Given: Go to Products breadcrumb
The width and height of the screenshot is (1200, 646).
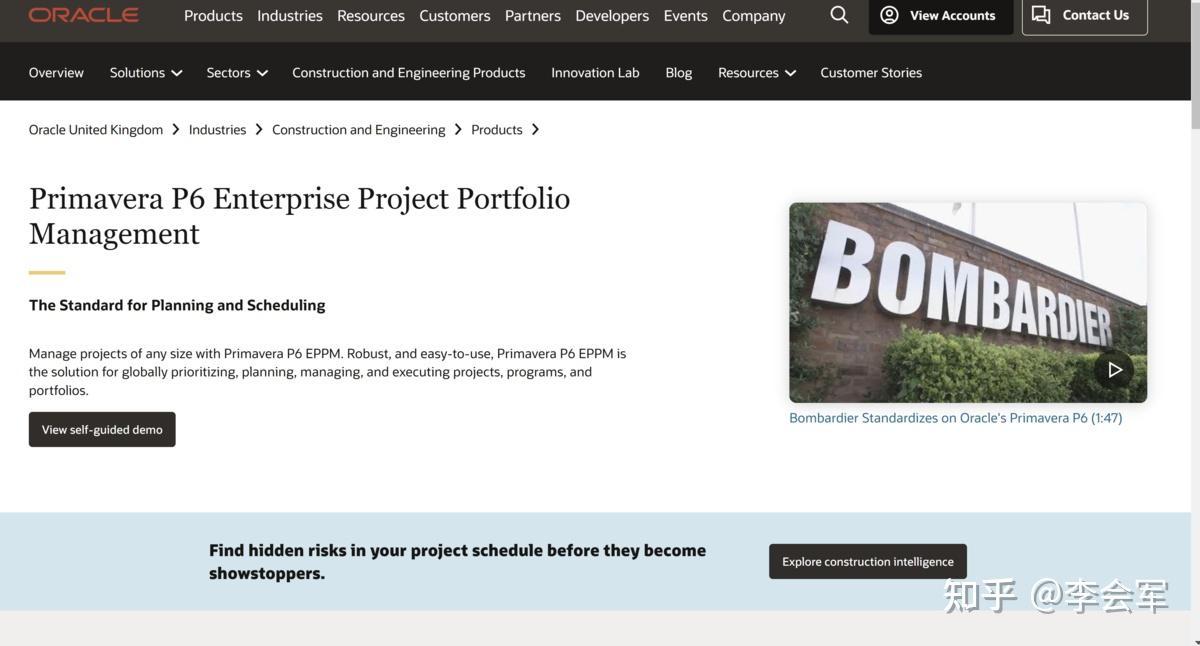Looking at the screenshot, I should (x=497, y=129).
